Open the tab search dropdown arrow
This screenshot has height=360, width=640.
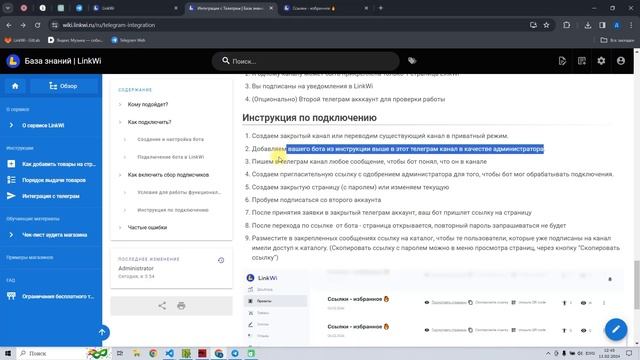point(8,8)
